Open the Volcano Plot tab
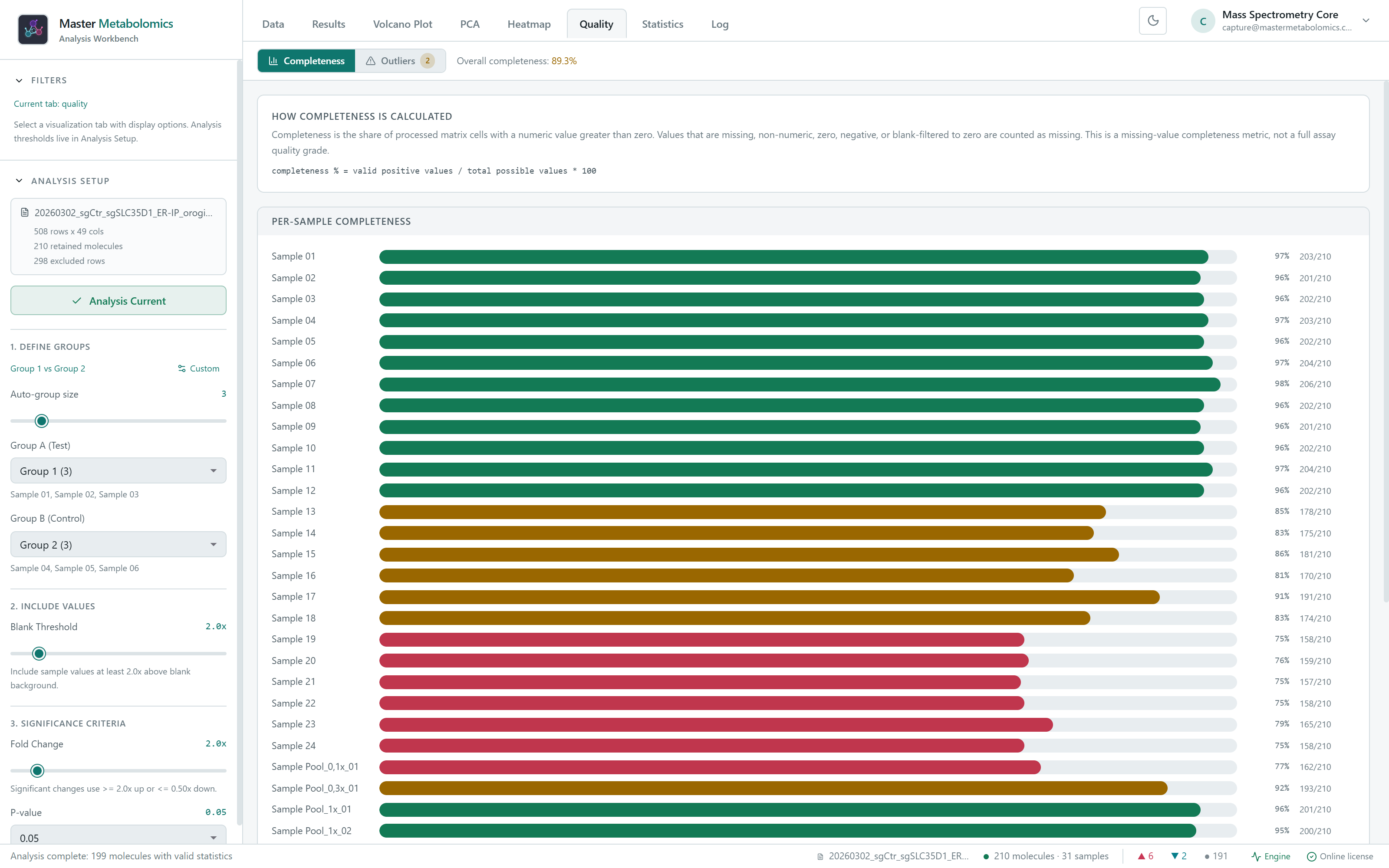Image resolution: width=1389 pixels, height=868 pixels. (x=402, y=24)
